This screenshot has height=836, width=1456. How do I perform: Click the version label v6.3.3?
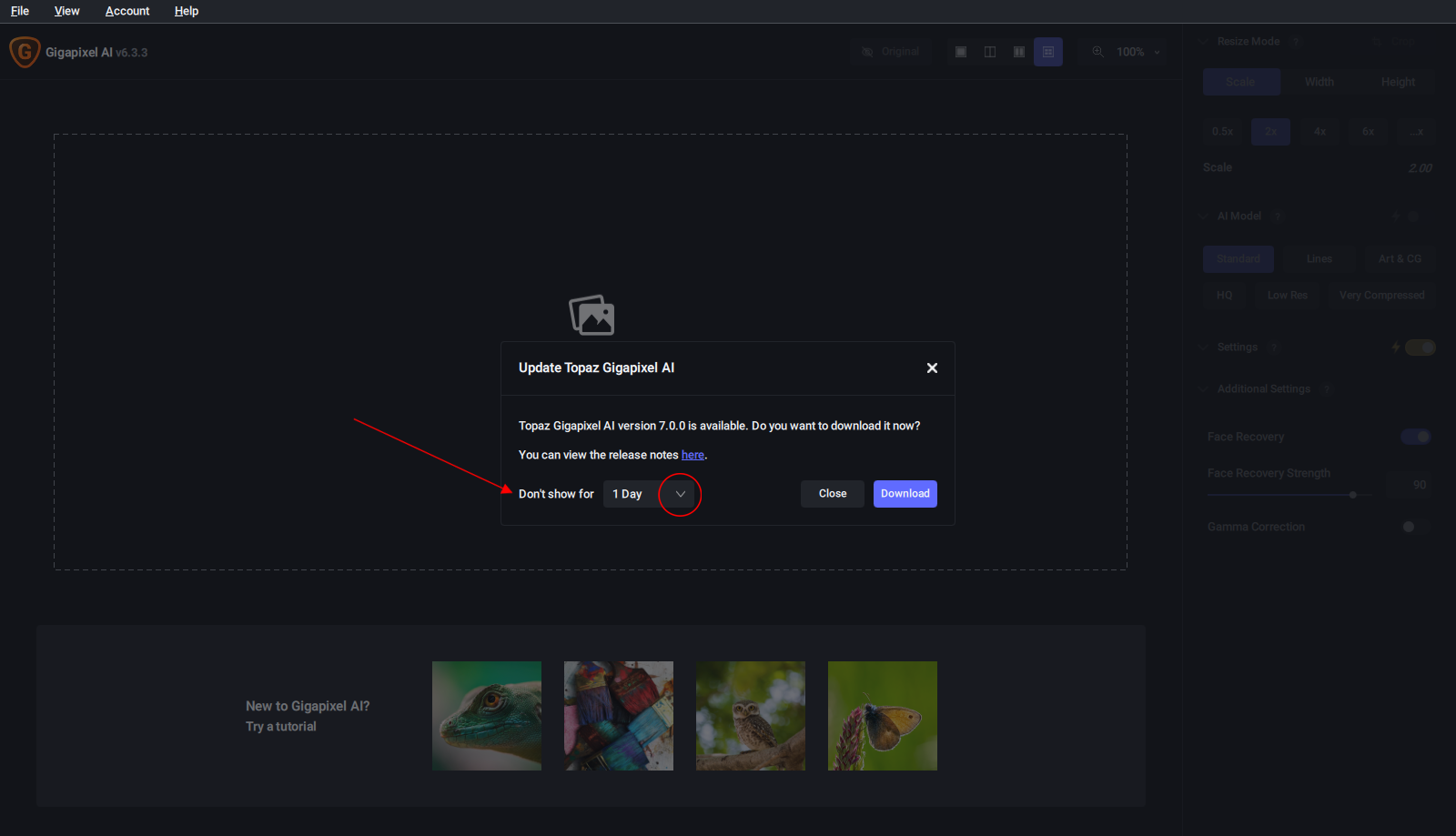tap(132, 53)
